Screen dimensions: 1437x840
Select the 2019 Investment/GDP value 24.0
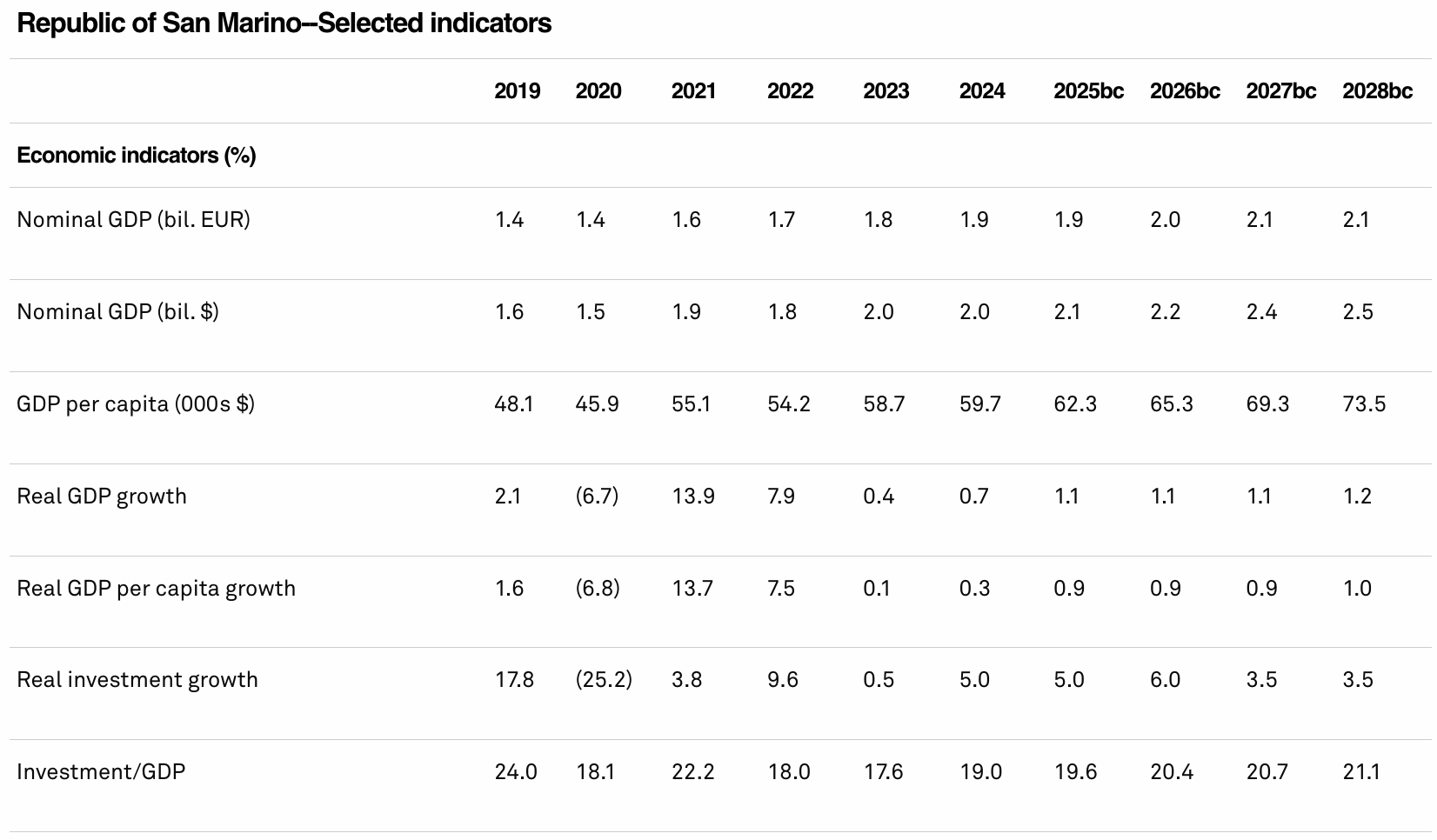coord(516,771)
